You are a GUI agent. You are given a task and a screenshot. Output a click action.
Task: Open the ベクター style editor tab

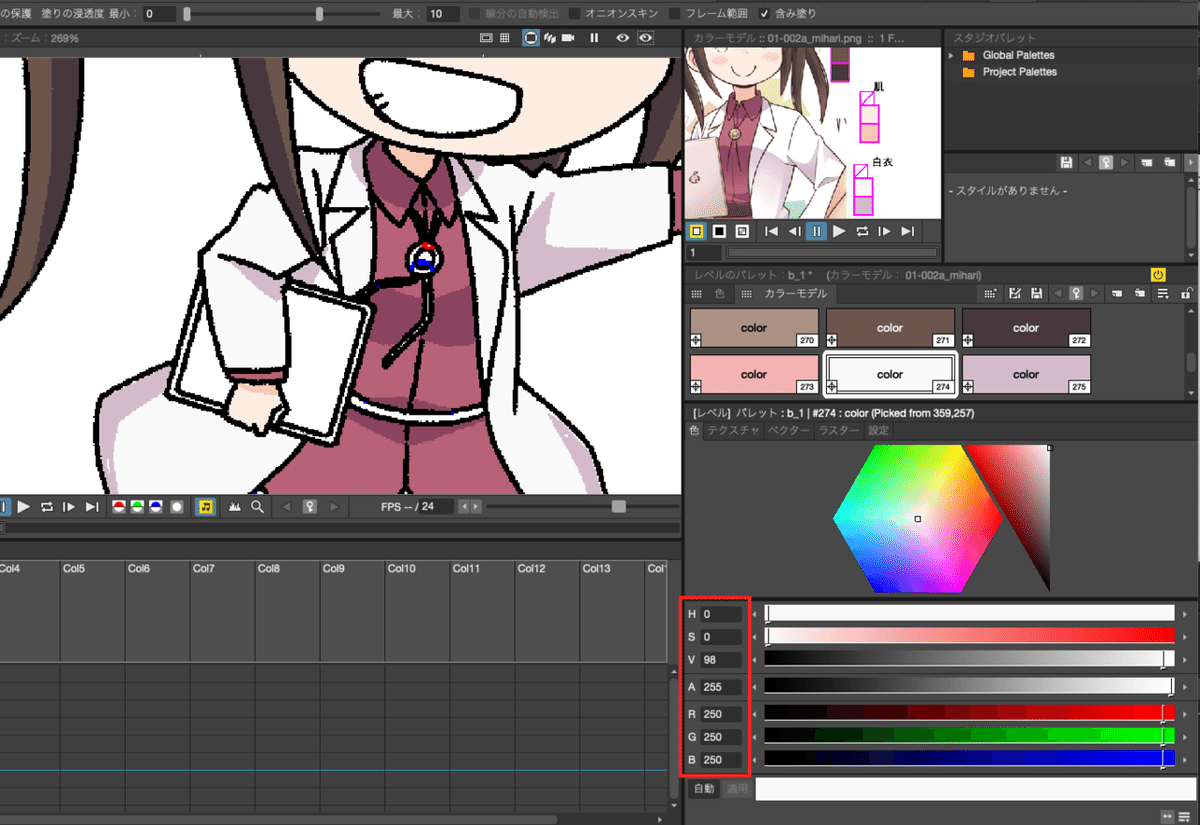(x=789, y=431)
